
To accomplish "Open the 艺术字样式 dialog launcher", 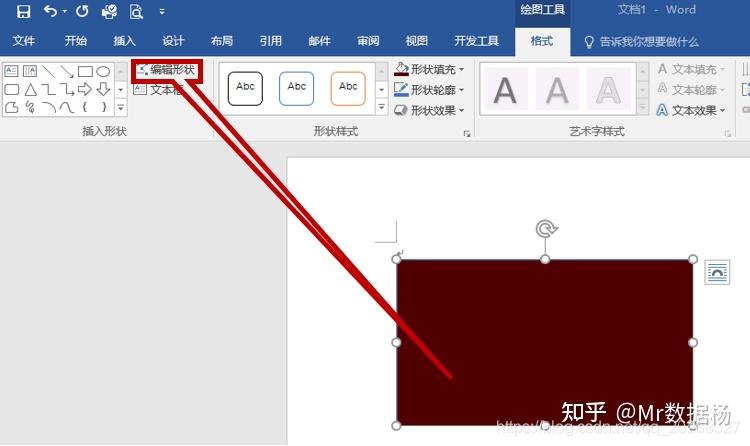I will (728, 134).
